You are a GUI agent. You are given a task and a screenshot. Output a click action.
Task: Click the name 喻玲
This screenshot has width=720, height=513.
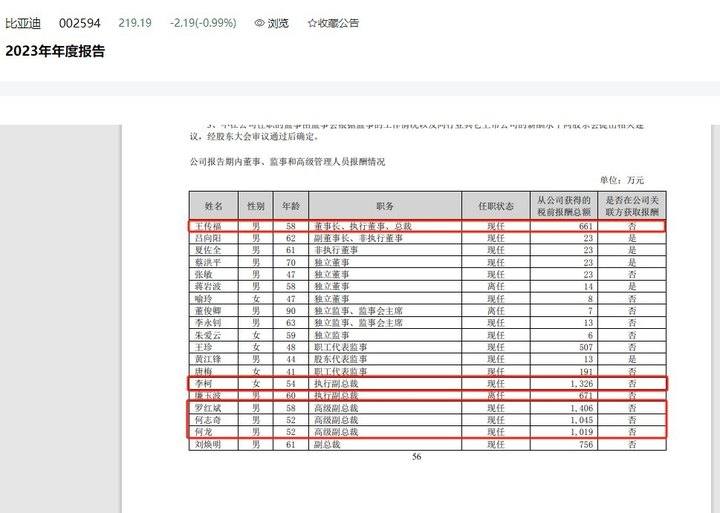point(203,299)
